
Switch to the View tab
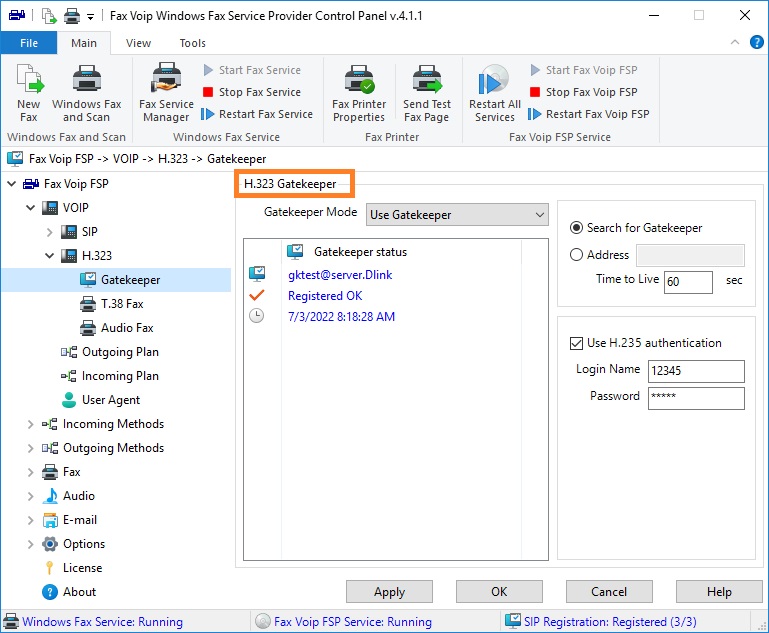click(x=138, y=43)
